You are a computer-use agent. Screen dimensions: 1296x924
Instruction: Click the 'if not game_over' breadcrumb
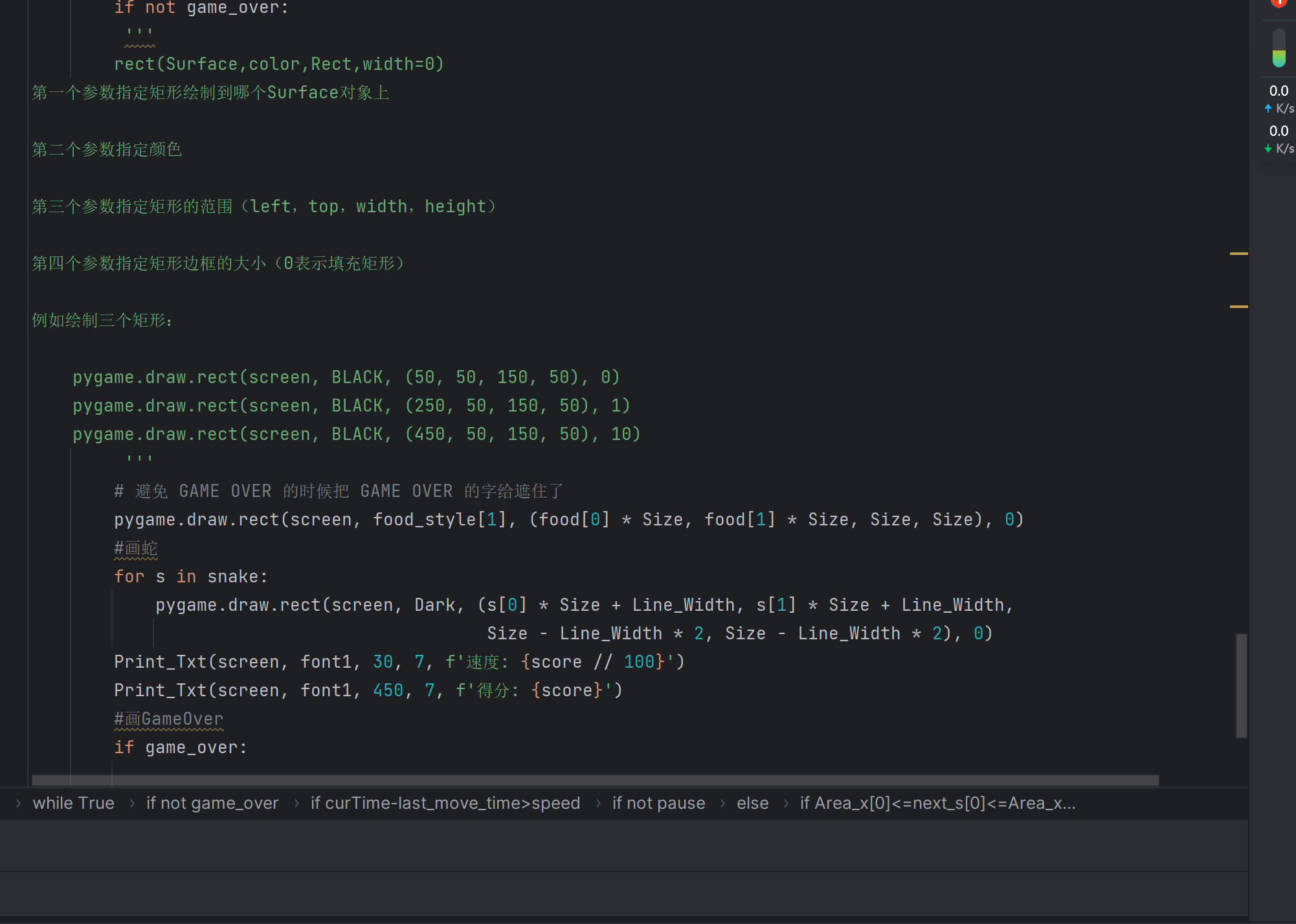pos(212,803)
